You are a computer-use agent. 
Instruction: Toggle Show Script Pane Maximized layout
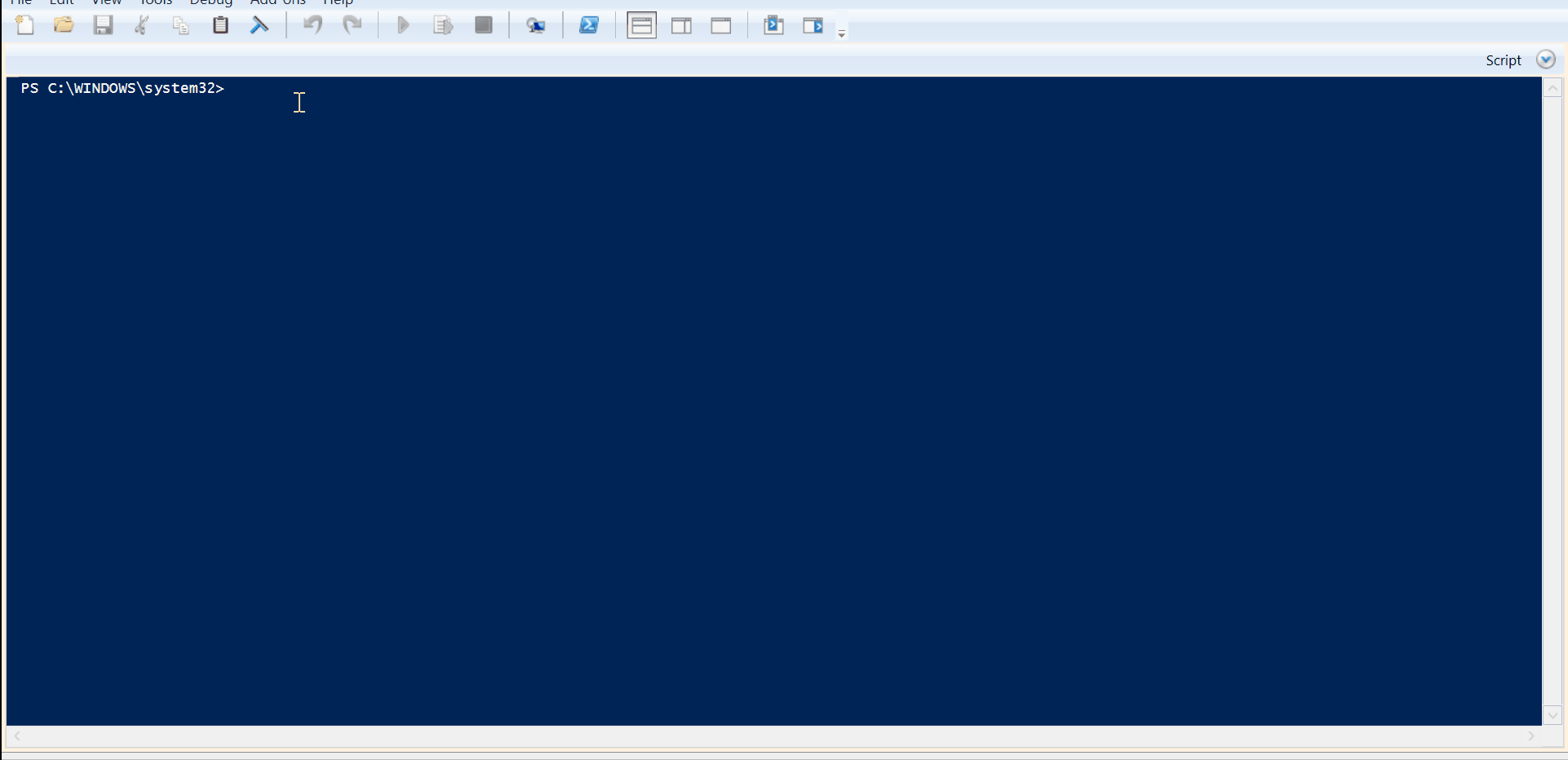722,25
